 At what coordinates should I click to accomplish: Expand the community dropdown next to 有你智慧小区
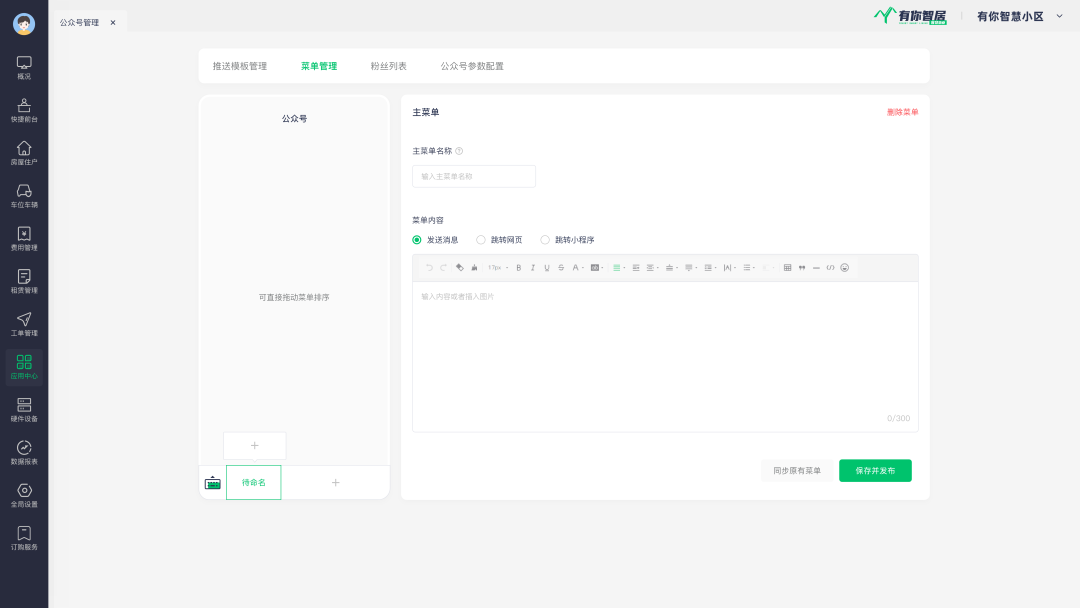[1060, 16]
